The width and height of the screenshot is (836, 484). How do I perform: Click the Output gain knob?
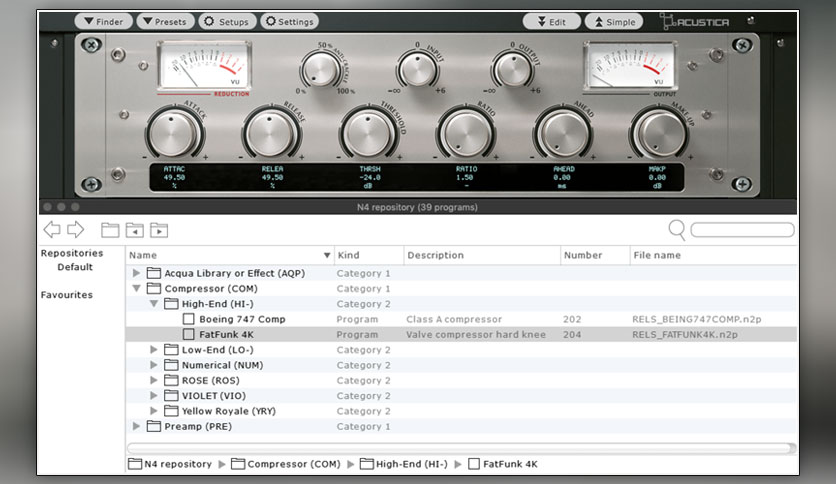point(512,69)
